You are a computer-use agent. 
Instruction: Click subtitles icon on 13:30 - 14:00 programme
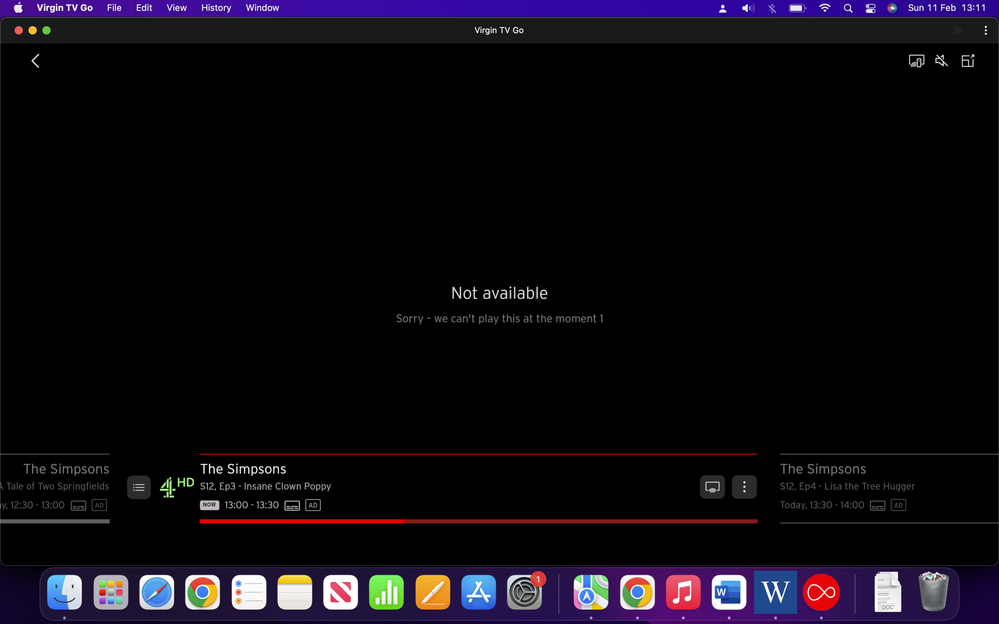click(x=877, y=505)
